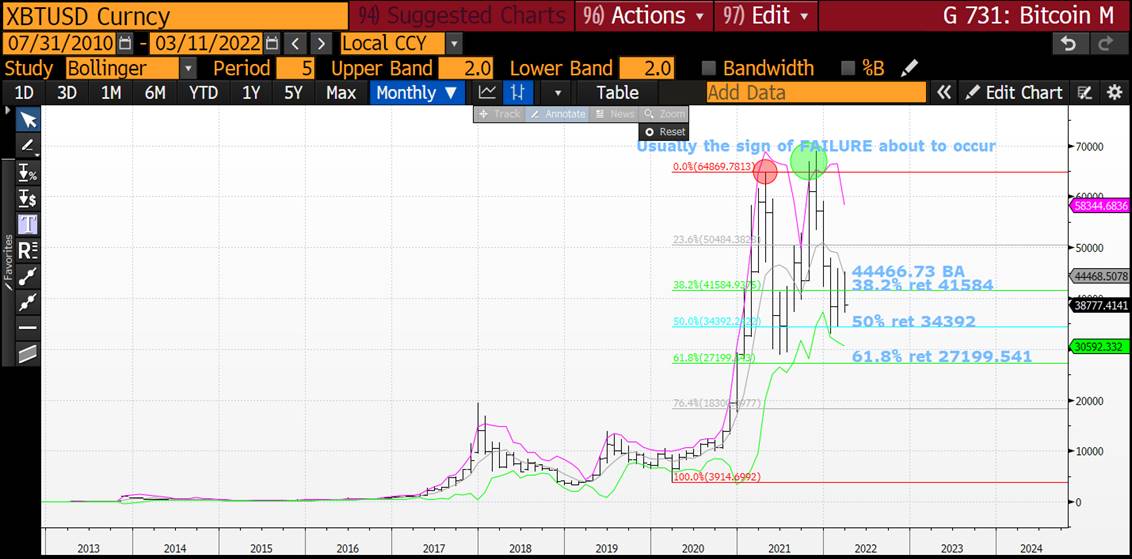This screenshot has width=1132, height=559.
Task: Click the Add Data input field
Action: 815,92
